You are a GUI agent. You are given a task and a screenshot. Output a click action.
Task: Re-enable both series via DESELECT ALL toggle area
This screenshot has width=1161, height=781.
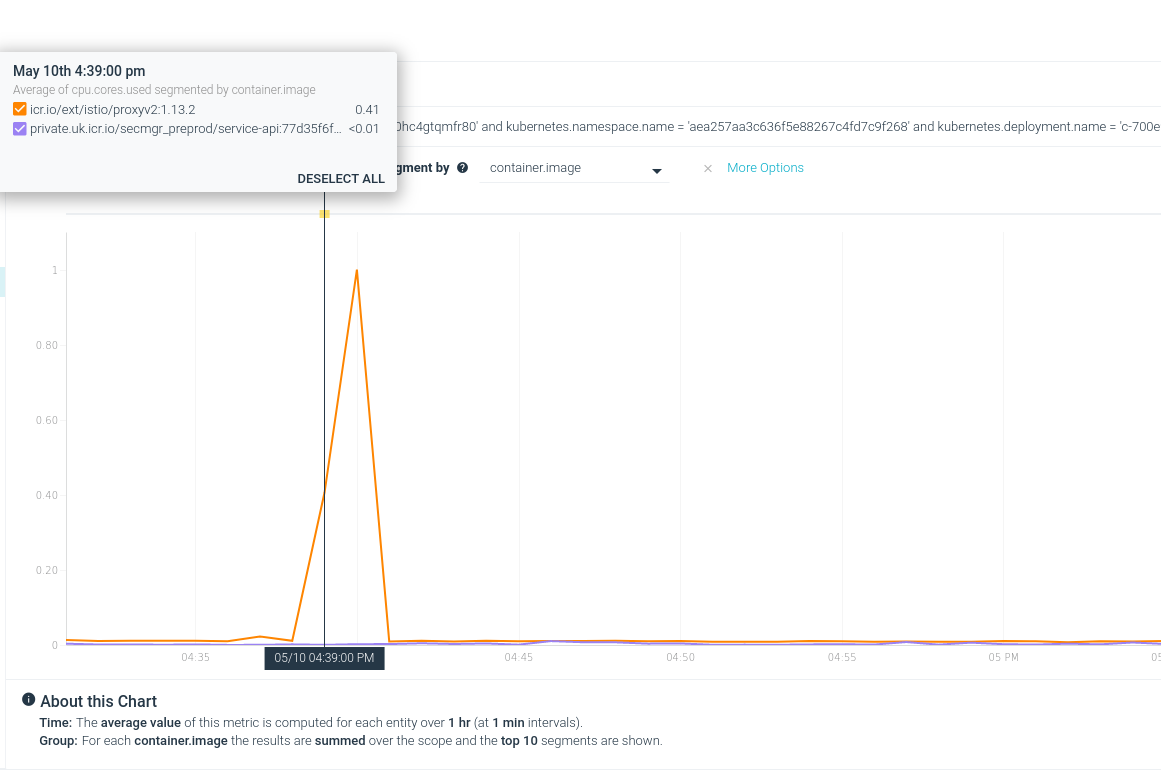pyautogui.click(x=341, y=178)
